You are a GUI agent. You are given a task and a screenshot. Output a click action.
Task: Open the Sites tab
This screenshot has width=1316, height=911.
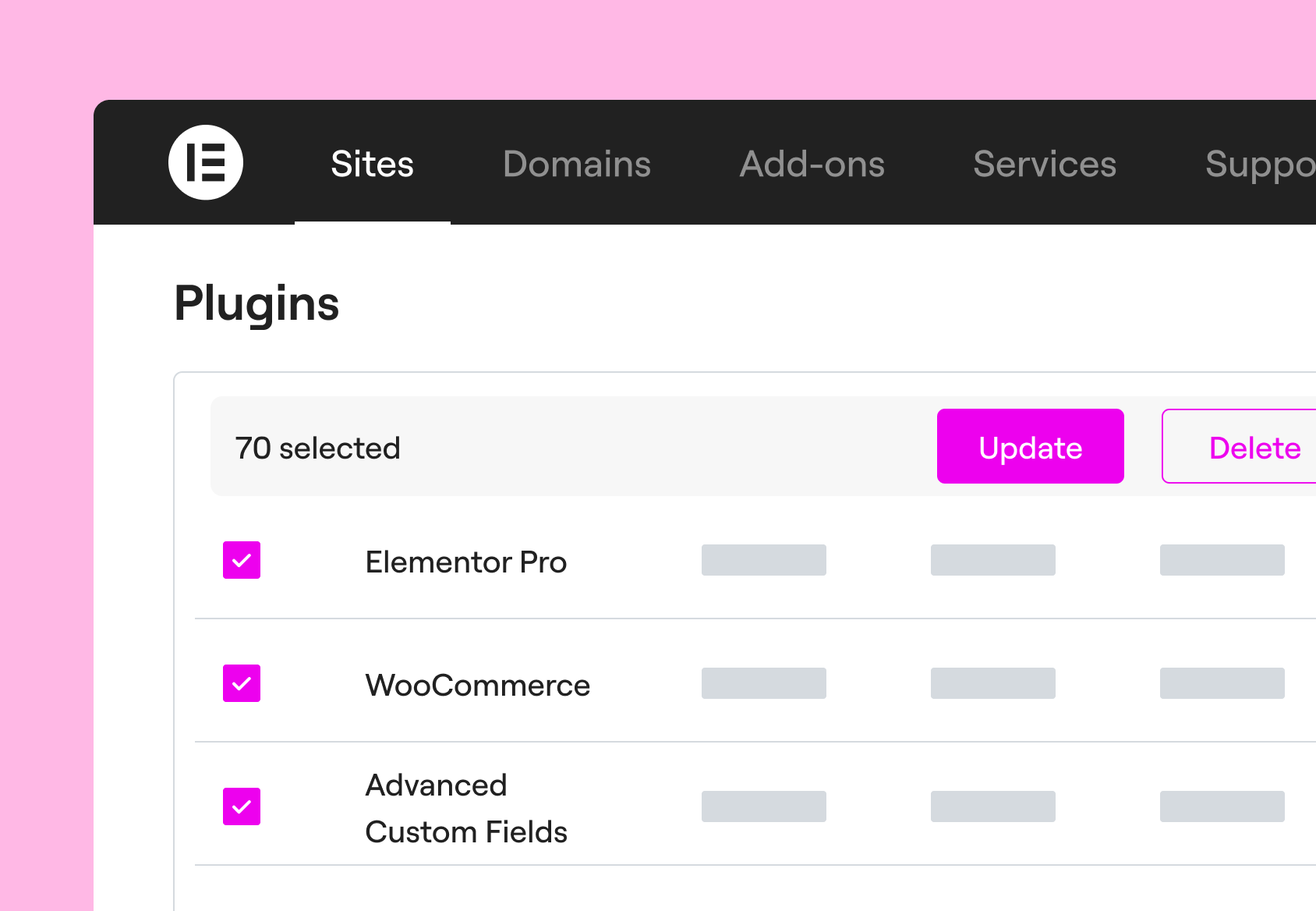[x=373, y=164]
